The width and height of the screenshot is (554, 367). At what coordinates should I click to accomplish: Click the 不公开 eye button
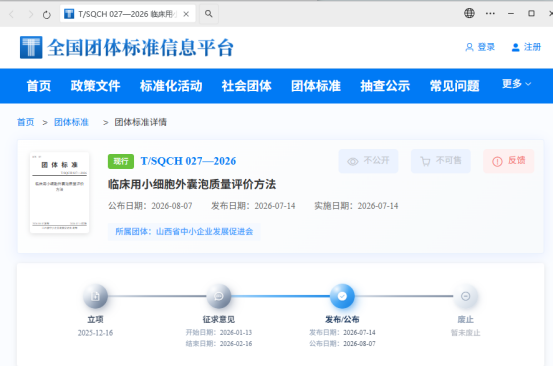[369, 161]
